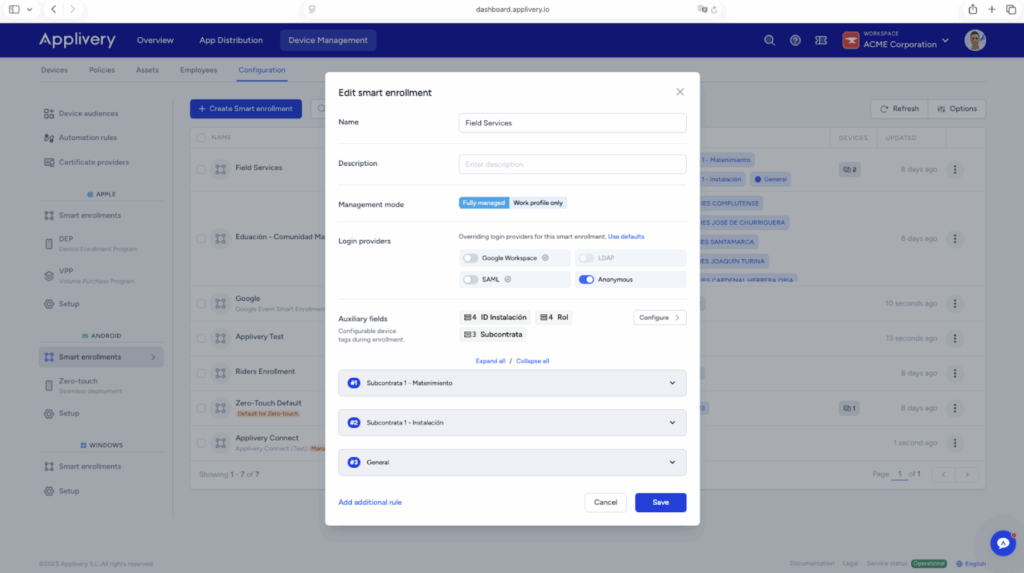The height and width of the screenshot is (573, 1024).
Task: Click the browser reload page icon
Action: 714,9
